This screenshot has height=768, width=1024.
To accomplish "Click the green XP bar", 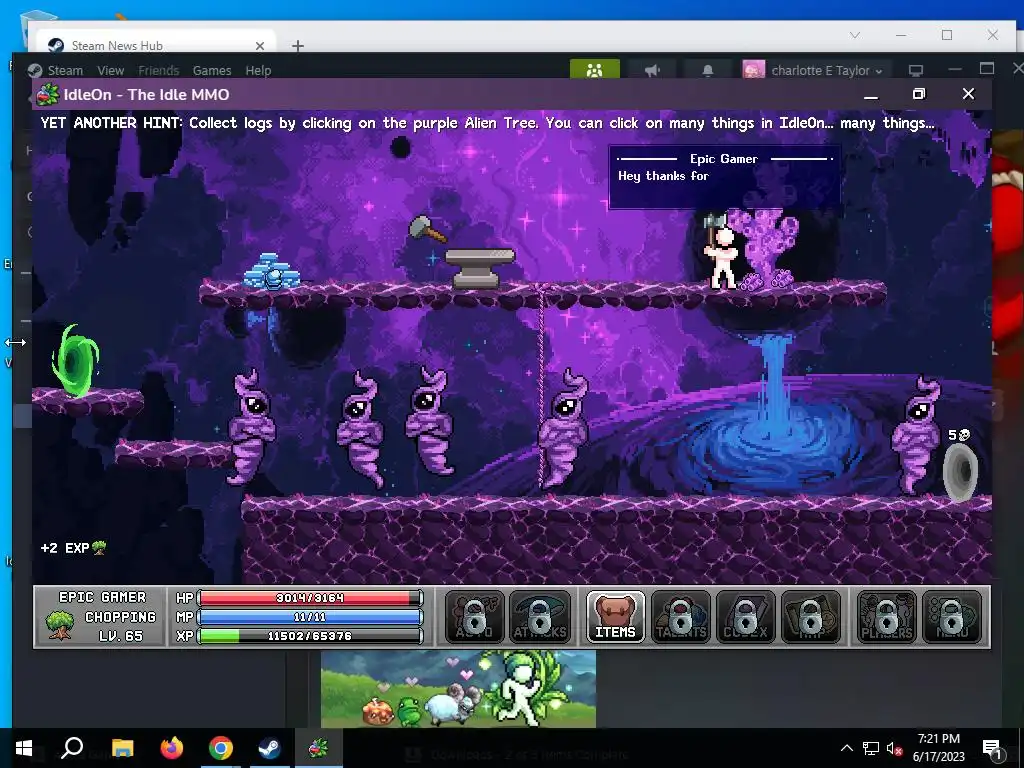I will pos(310,635).
